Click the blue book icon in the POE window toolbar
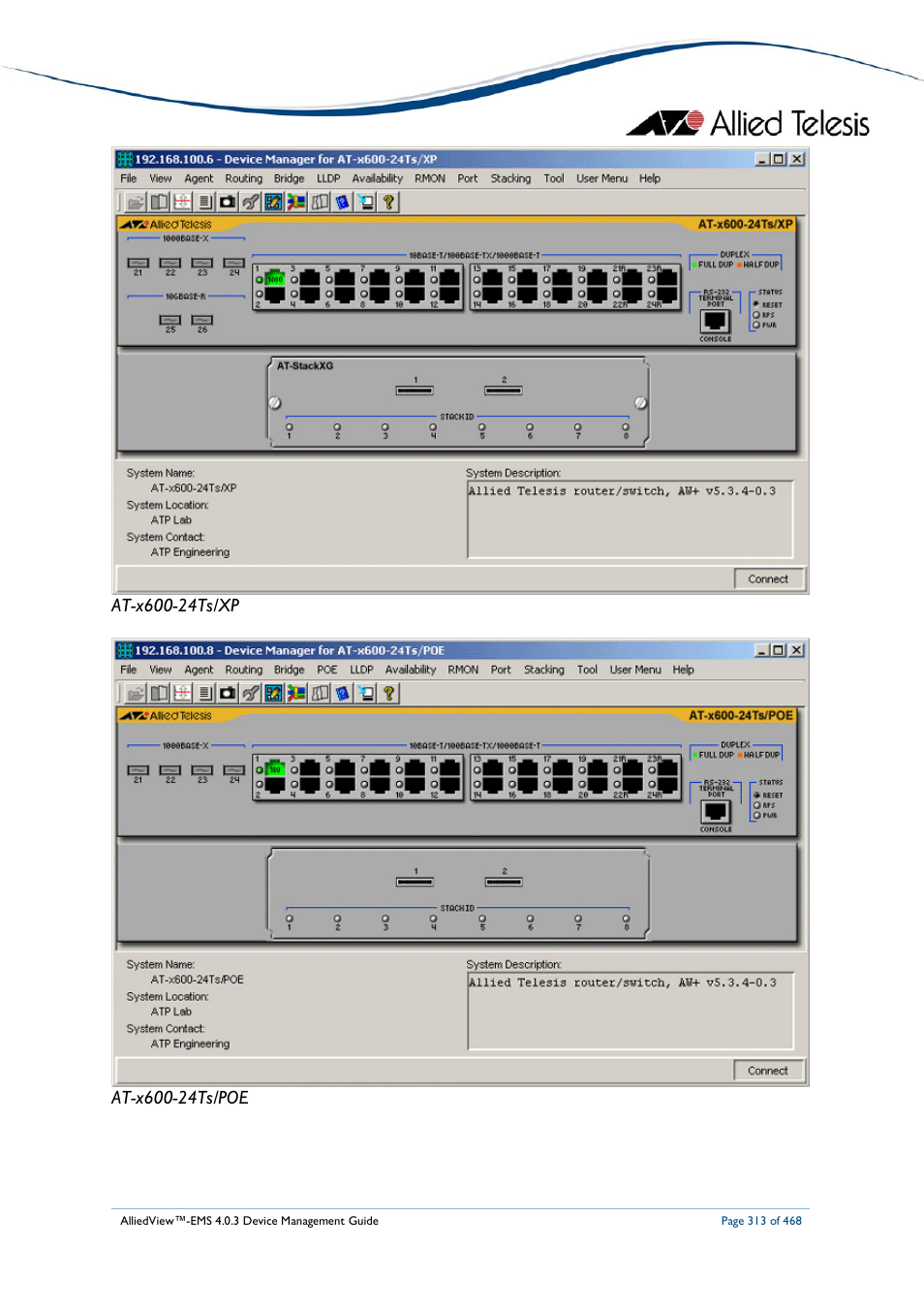 point(343,693)
